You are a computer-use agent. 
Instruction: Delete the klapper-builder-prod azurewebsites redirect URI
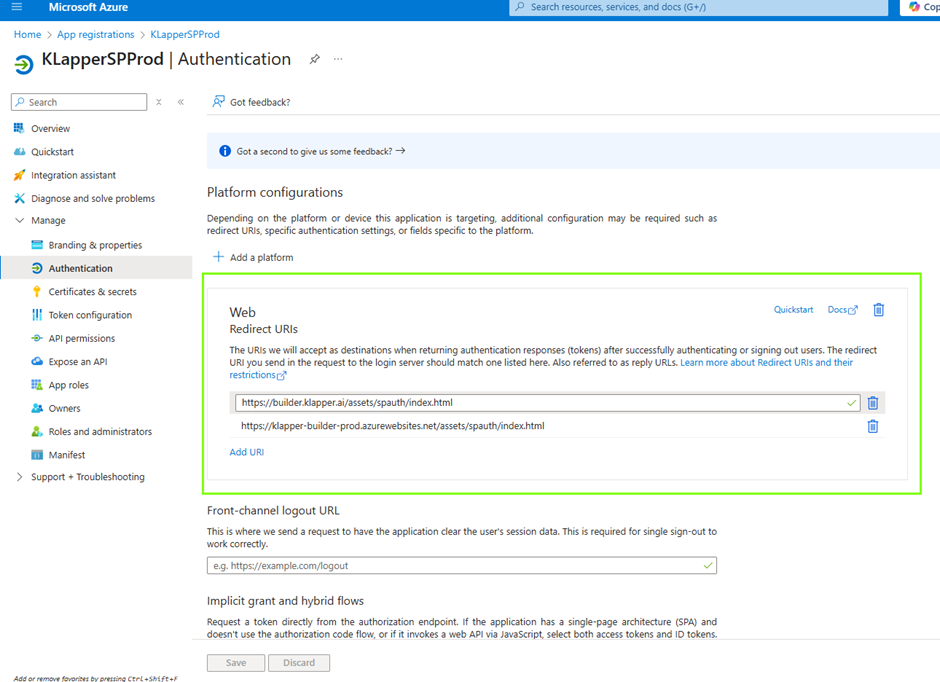[873, 426]
